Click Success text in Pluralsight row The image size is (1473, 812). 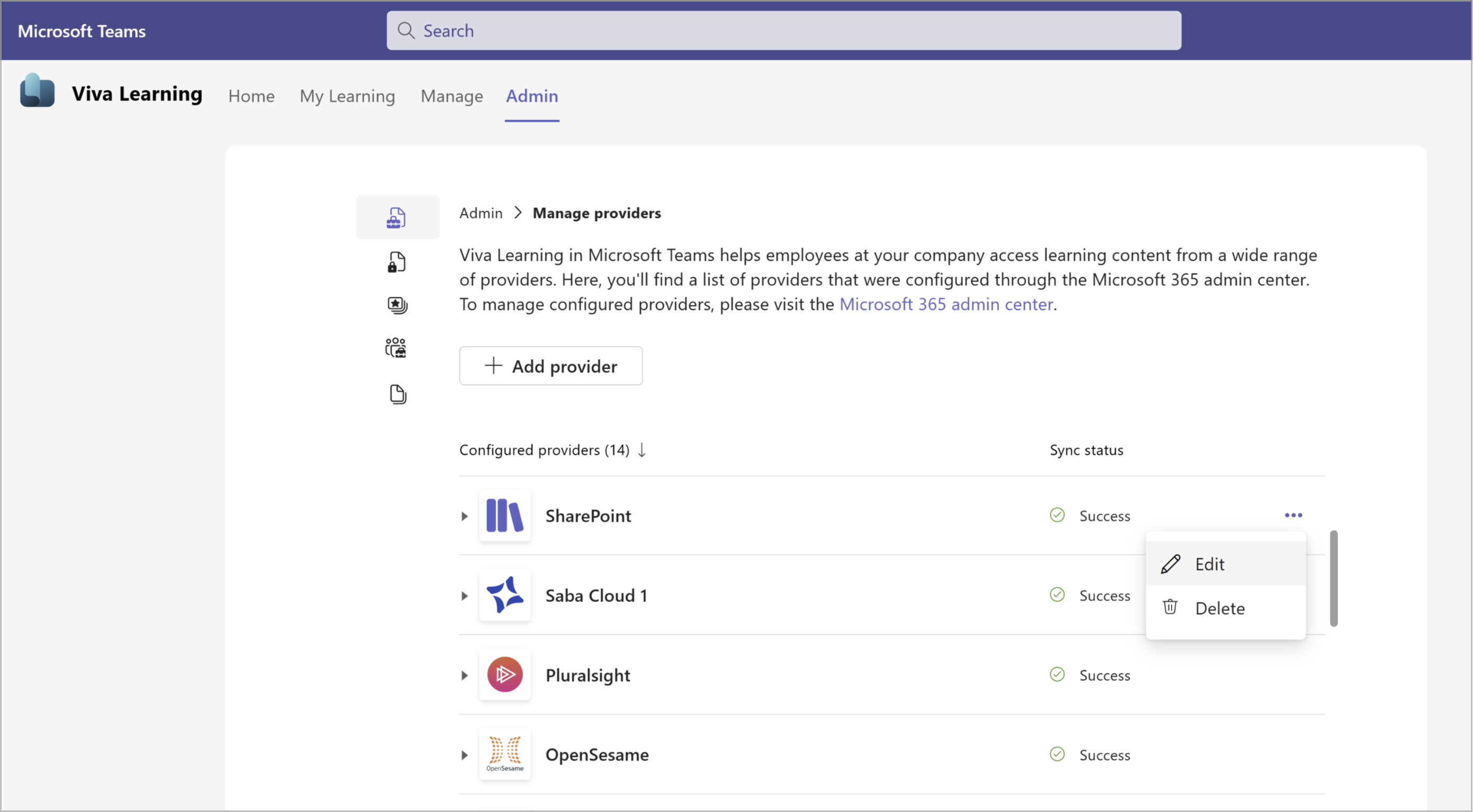pos(1105,676)
